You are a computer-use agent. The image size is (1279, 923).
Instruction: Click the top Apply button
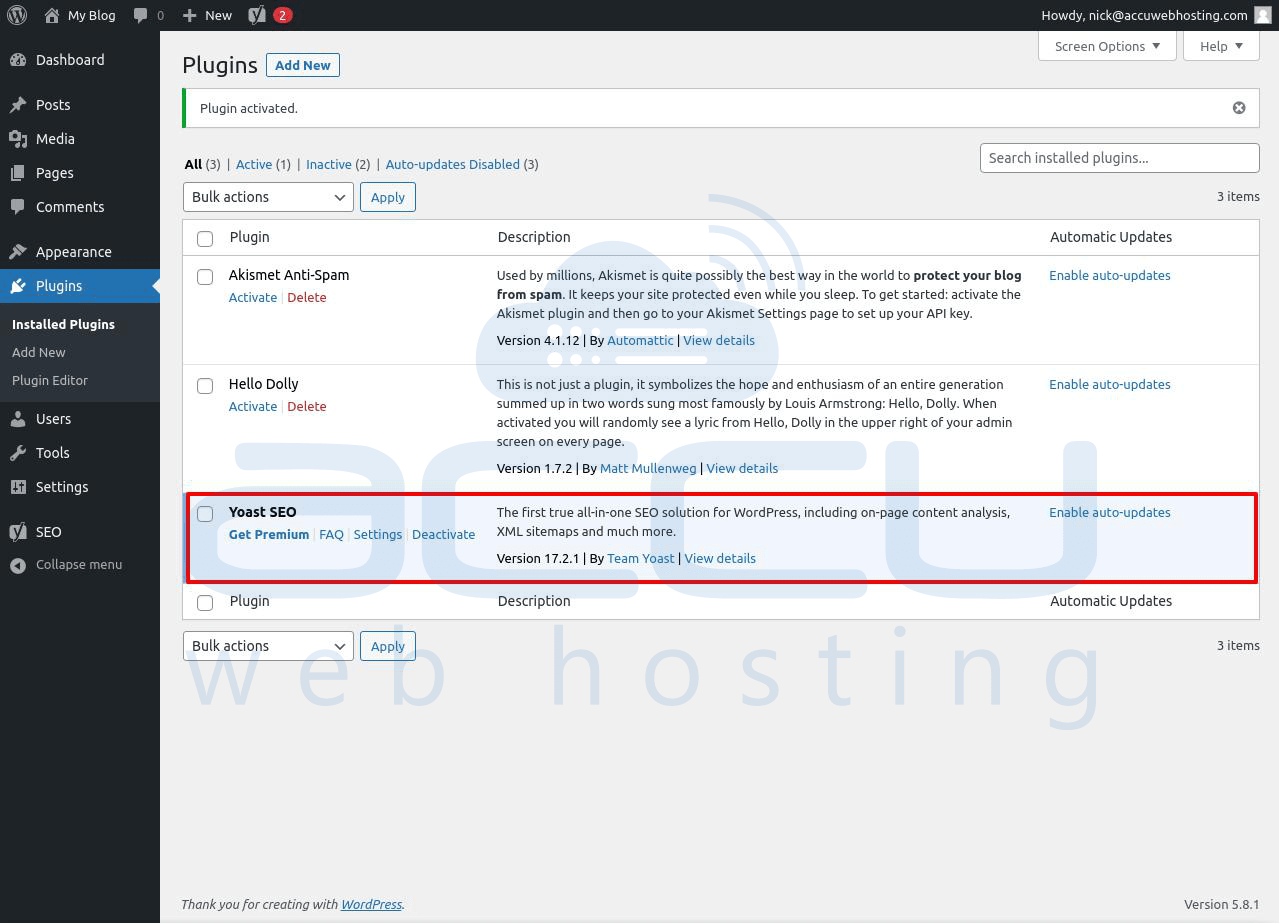coord(388,197)
